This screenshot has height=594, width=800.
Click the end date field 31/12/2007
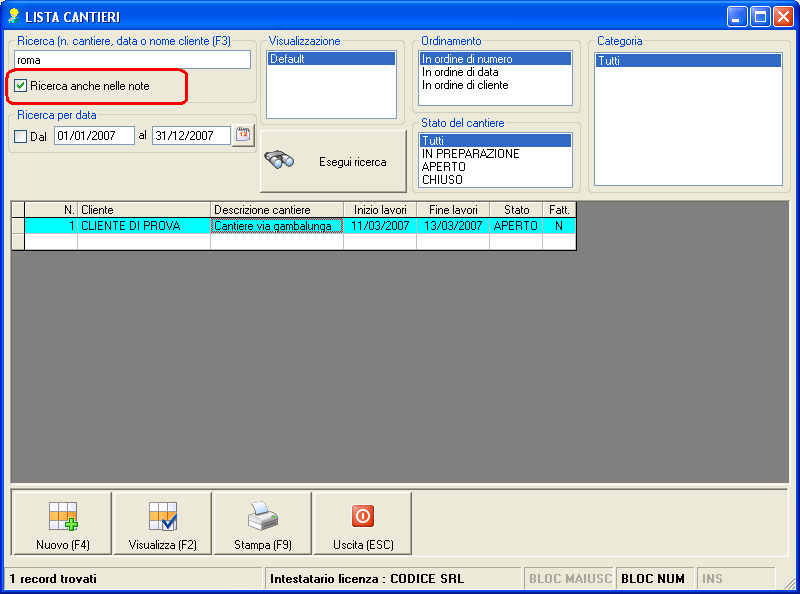coord(191,136)
